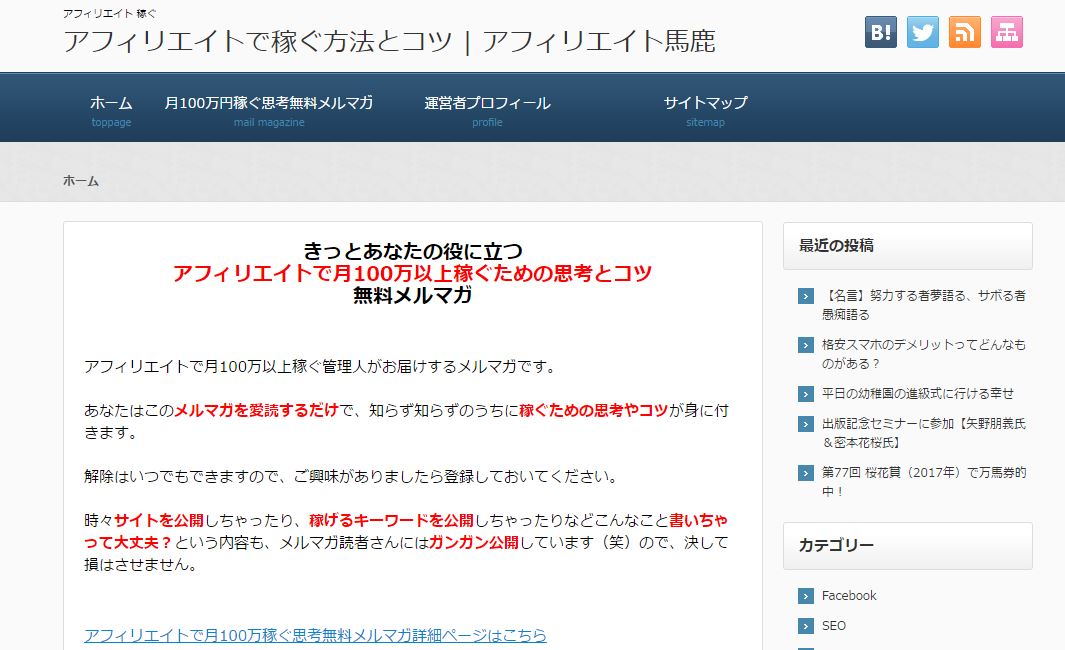Open post 平日の幼稚園の進級式に行ける幸せ
1065x650 pixels.
[x=917, y=393]
